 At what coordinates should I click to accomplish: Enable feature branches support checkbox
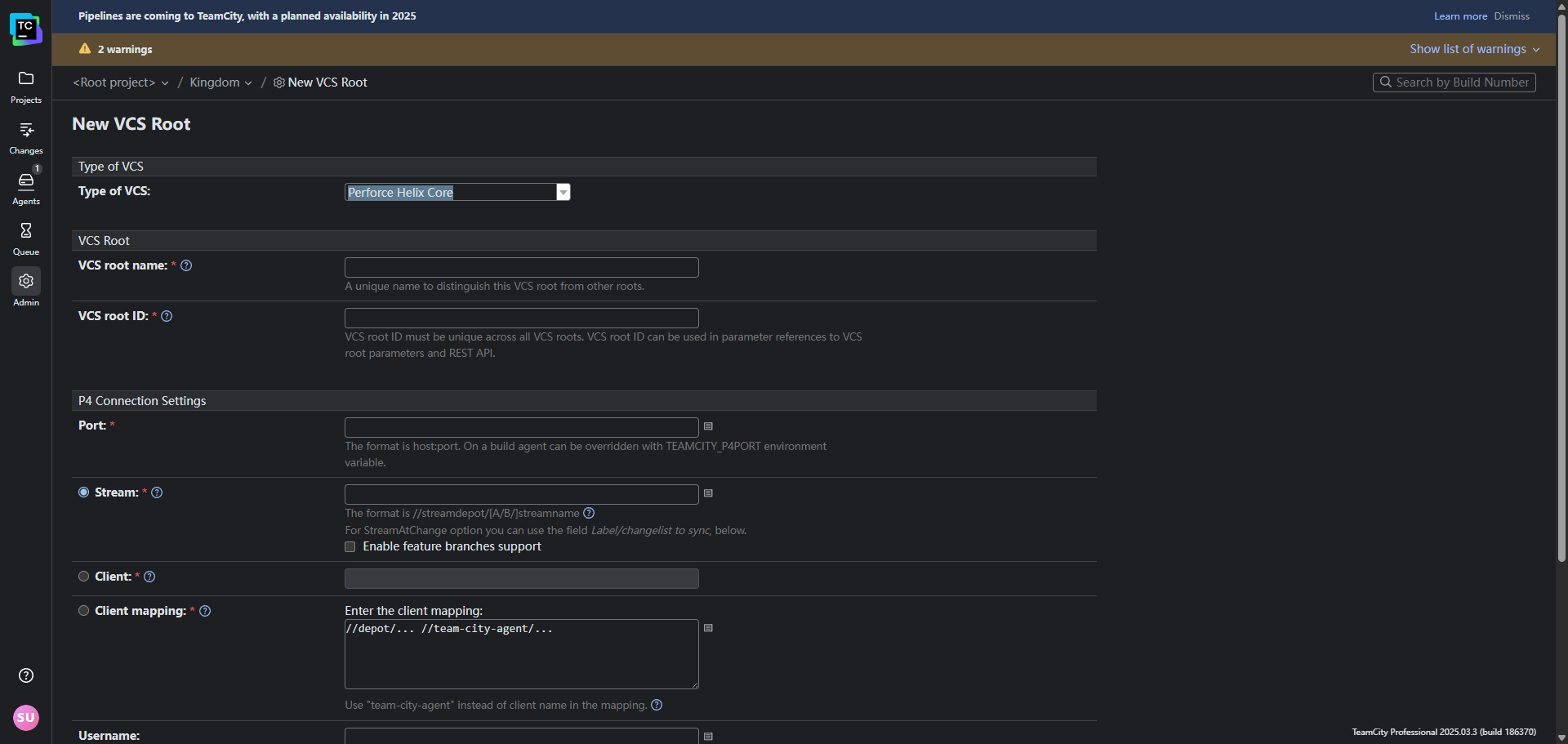point(350,547)
